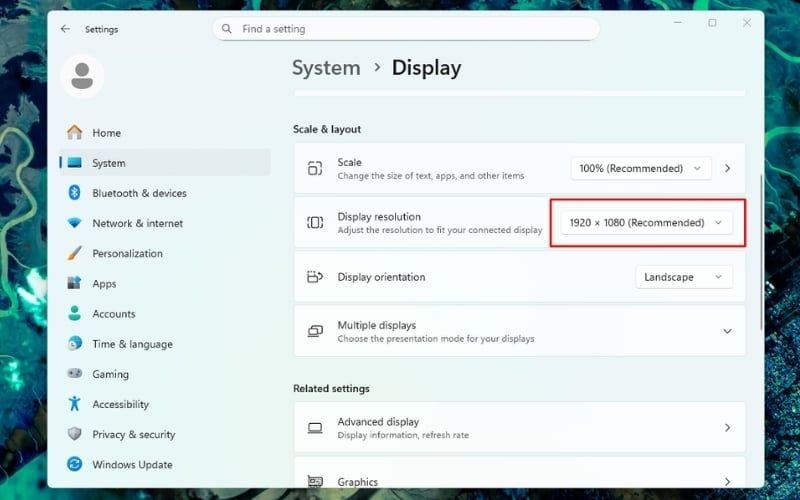Click the Bluetooth & devices icon
The width and height of the screenshot is (800, 500).
tap(74, 193)
